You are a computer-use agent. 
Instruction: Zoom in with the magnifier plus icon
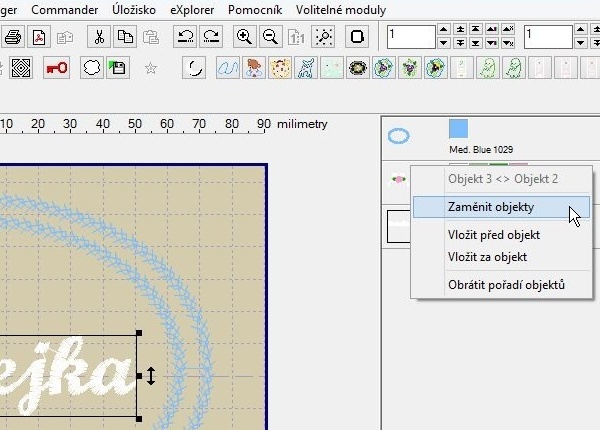tap(244, 38)
